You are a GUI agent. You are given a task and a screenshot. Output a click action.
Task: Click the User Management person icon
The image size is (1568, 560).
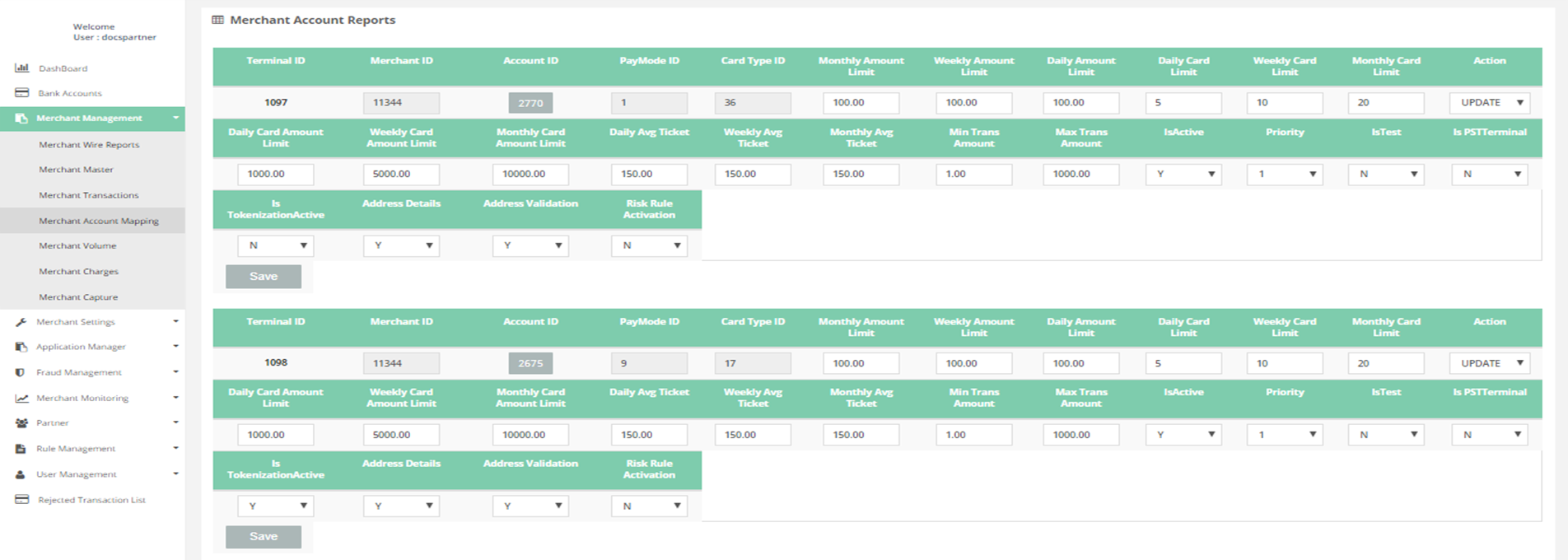point(21,474)
